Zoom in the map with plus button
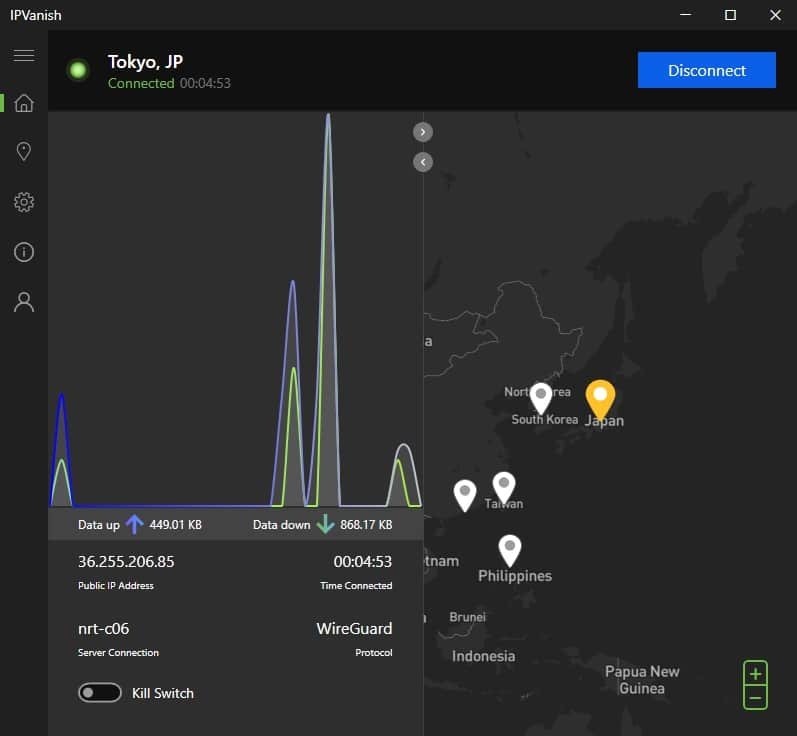The width and height of the screenshot is (797, 736). [756, 673]
